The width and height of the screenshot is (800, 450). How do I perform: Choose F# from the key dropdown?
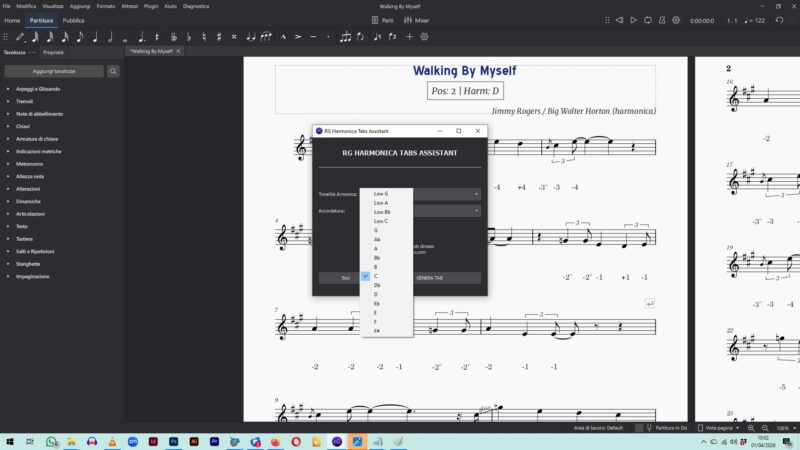(x=386, y=331)
